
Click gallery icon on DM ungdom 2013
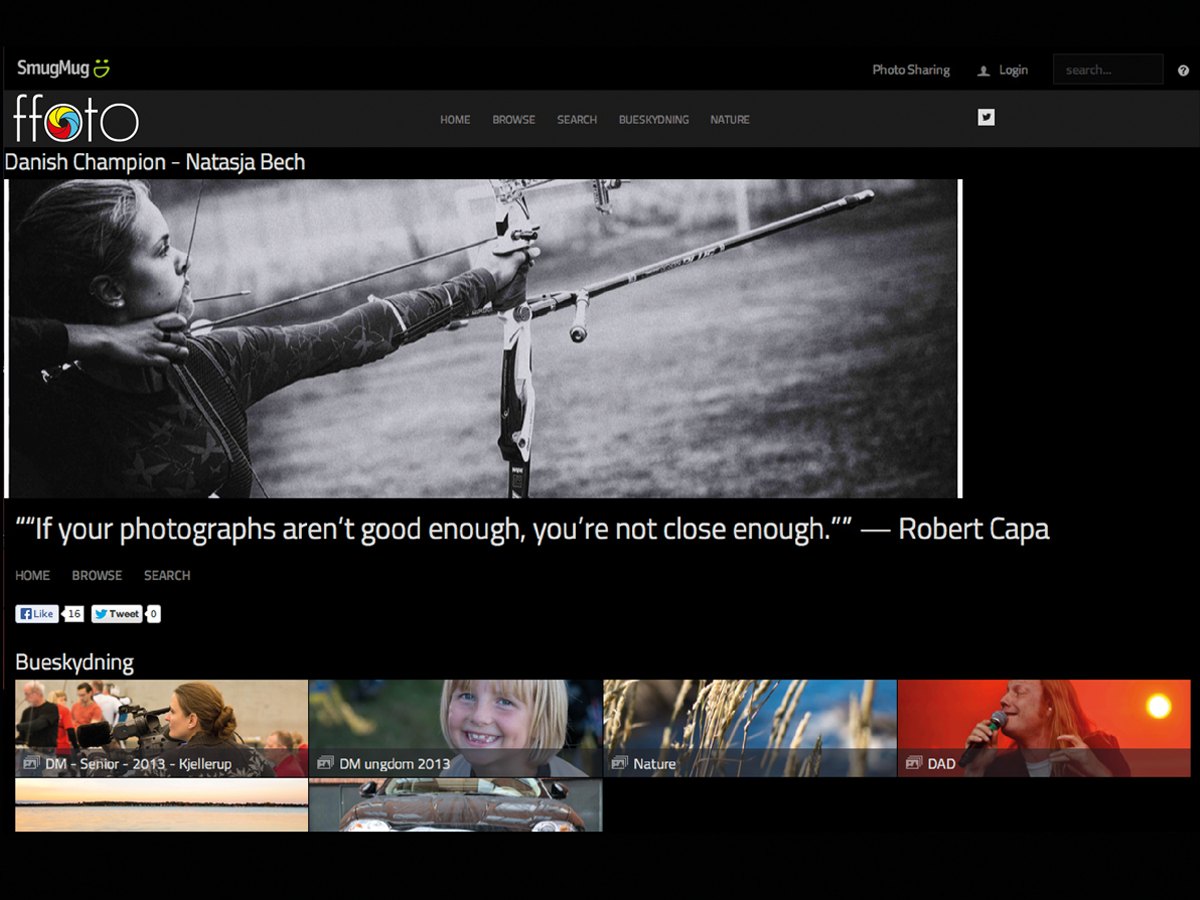324,763
